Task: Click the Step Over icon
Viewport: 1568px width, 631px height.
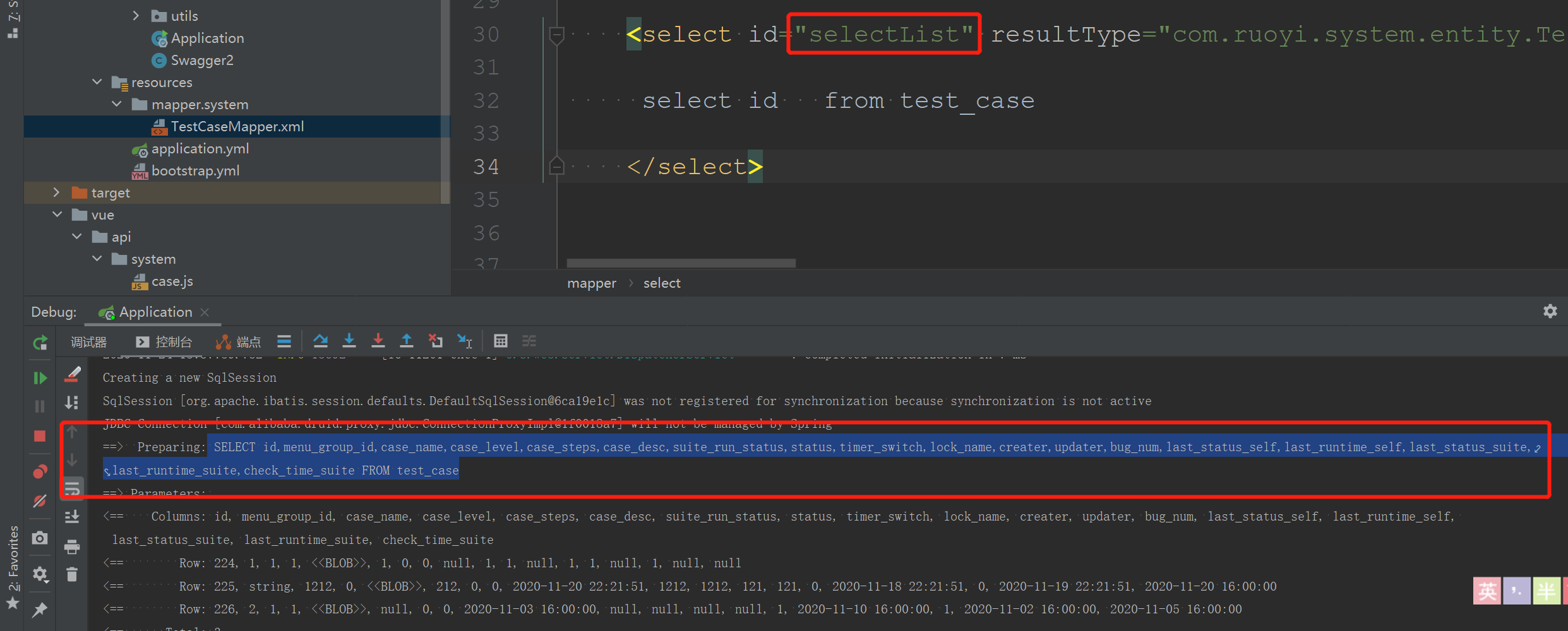Action: pos(320,341)
